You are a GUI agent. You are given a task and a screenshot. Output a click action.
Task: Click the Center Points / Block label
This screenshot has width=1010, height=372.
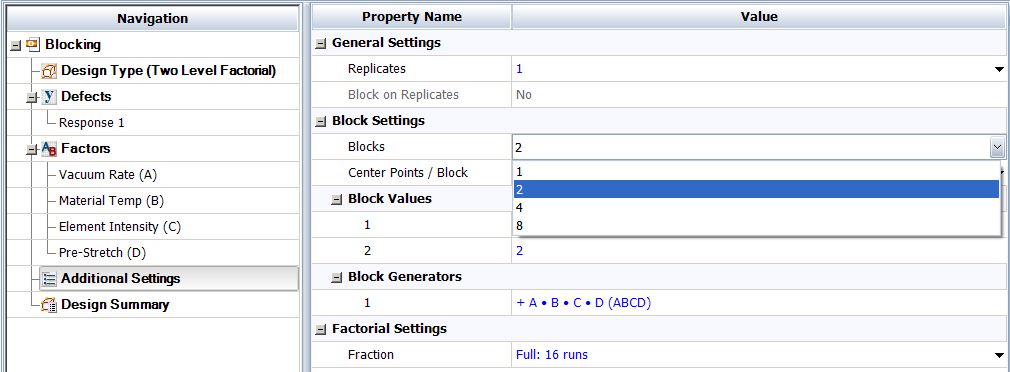point(408,172)
